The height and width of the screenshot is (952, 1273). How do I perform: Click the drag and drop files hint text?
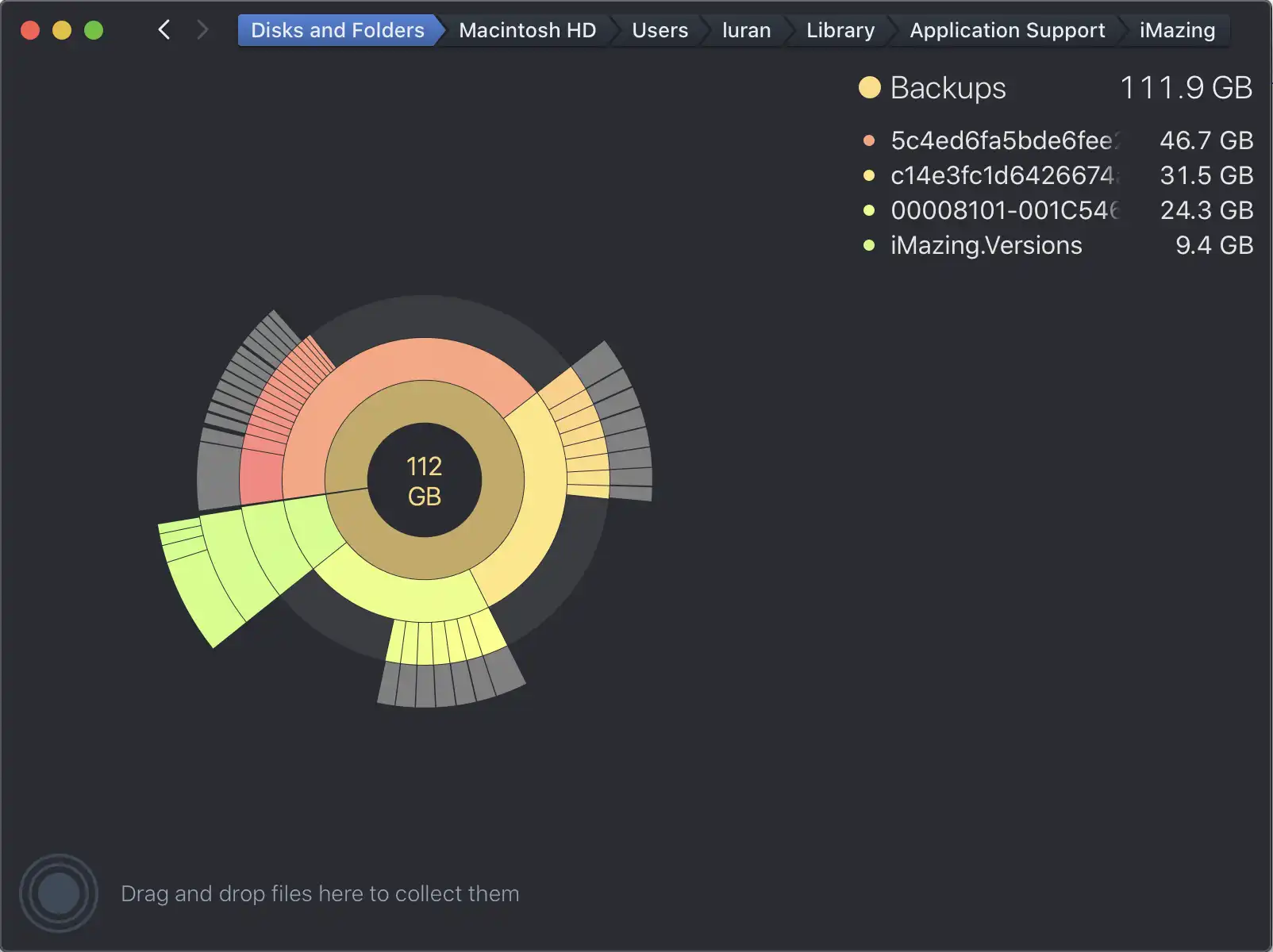pyautogui.click(x=320, y=893)
